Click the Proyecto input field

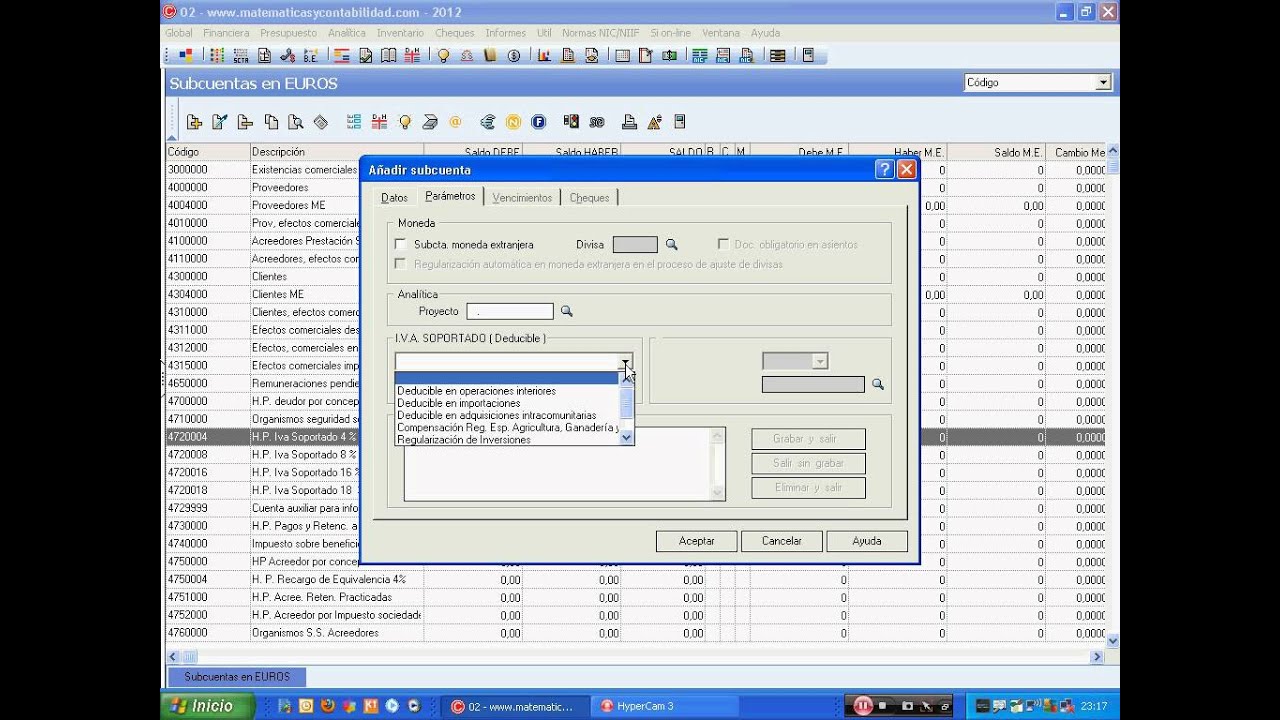click(x=510, y=311)
